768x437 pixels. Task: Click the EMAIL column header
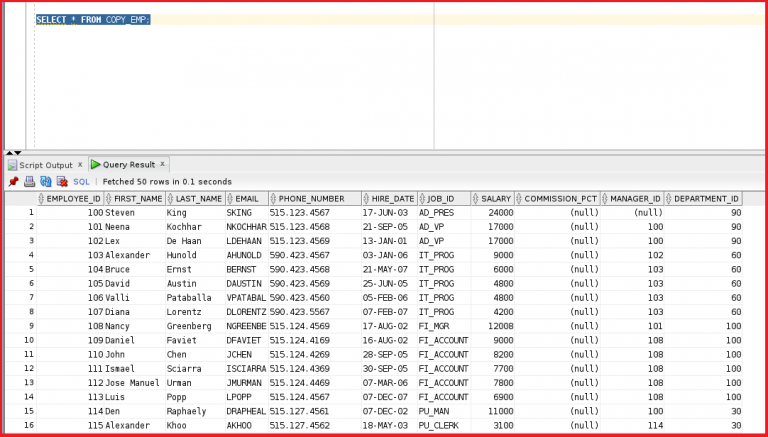246,199
